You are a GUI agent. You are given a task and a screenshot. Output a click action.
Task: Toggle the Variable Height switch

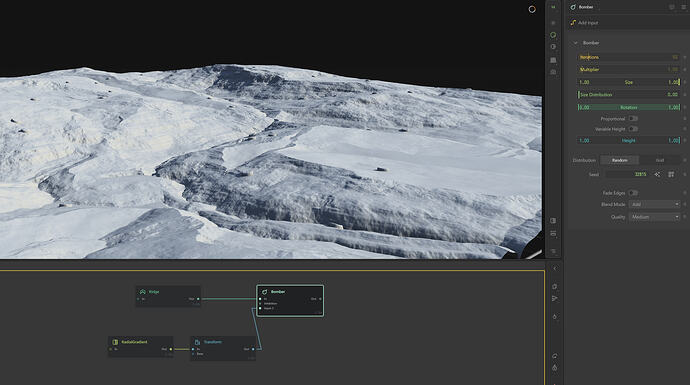[x=633, y=129]
